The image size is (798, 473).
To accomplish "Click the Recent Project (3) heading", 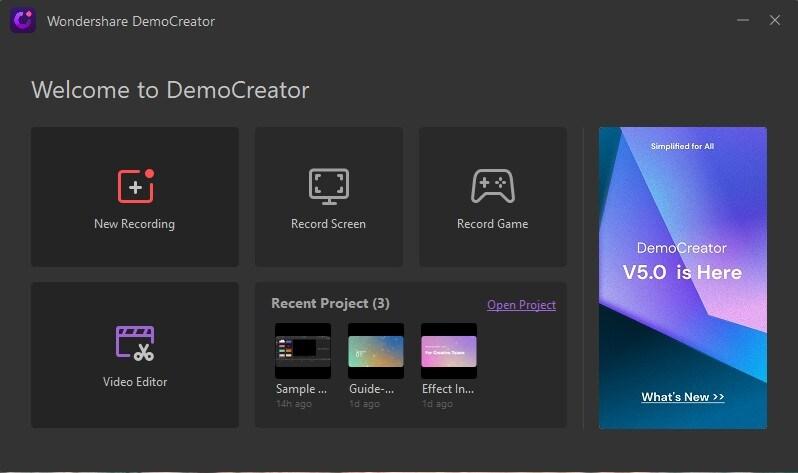I will (x=330, y=303).
